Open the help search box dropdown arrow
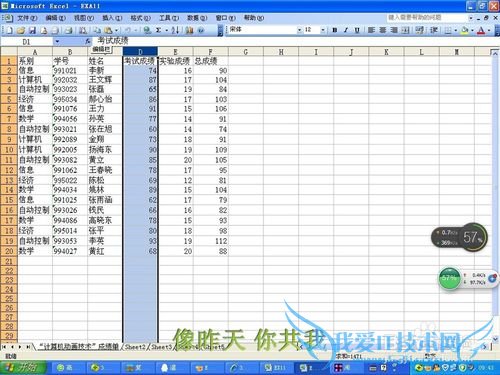The image size is (500, 375). [x=471, y=18]
